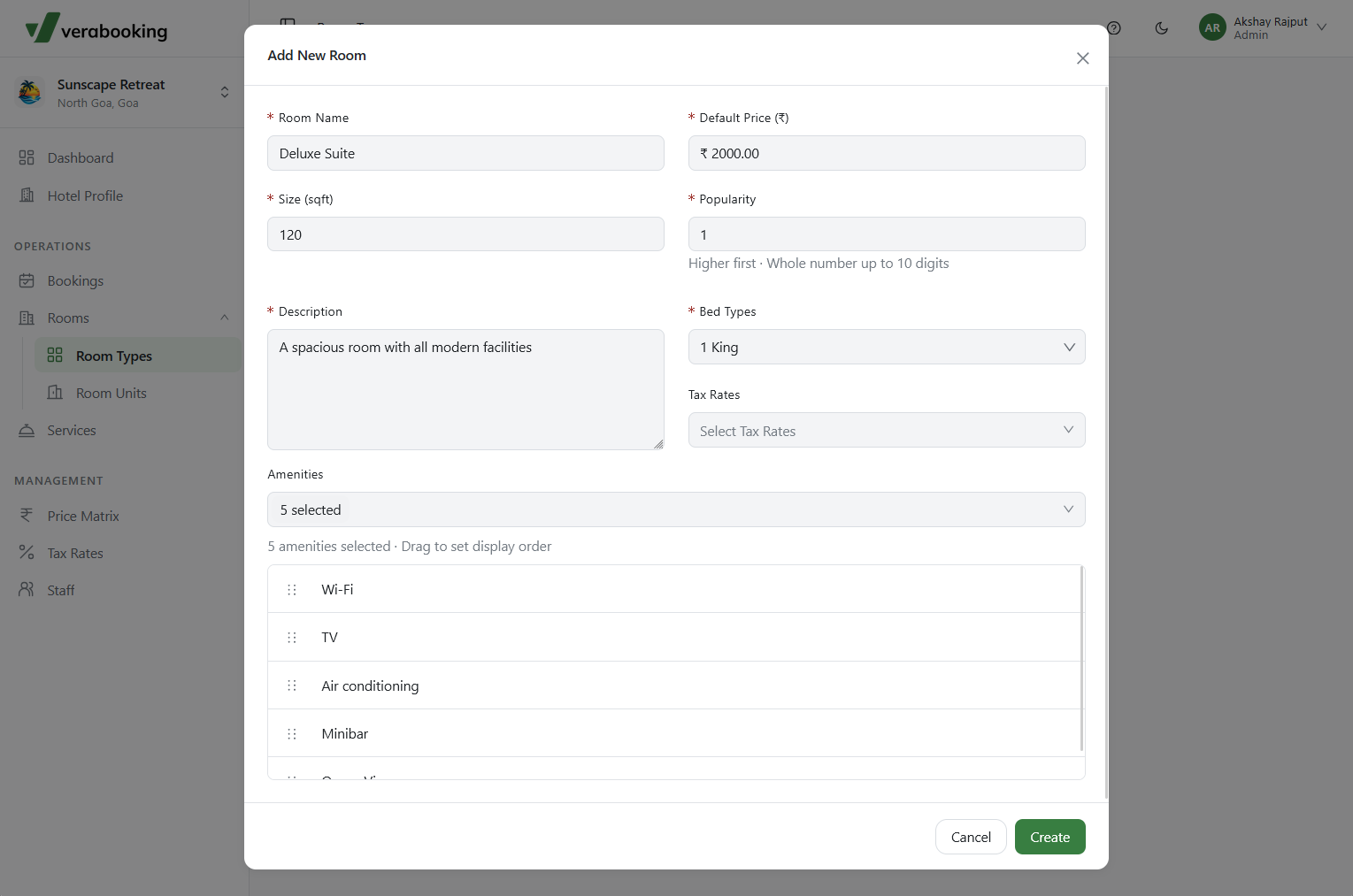Click the Bookings calendar icon
The image size is (1353, 896).
coord(27,280)
